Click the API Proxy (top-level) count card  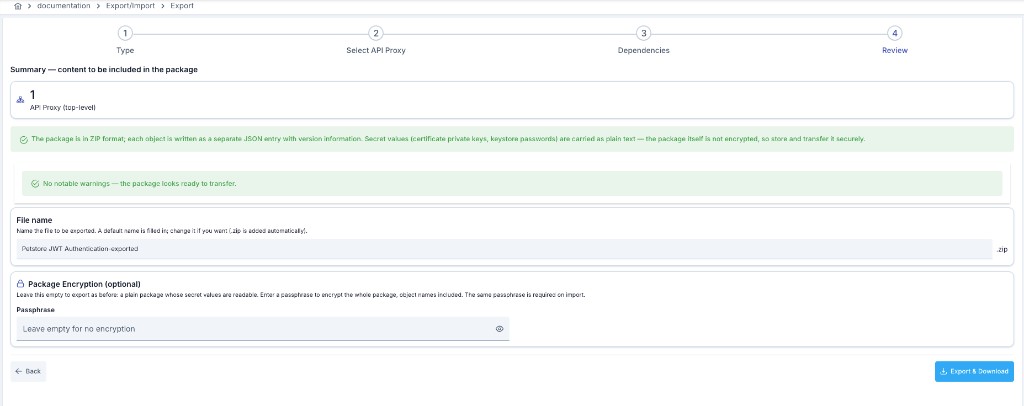[512, 100]
